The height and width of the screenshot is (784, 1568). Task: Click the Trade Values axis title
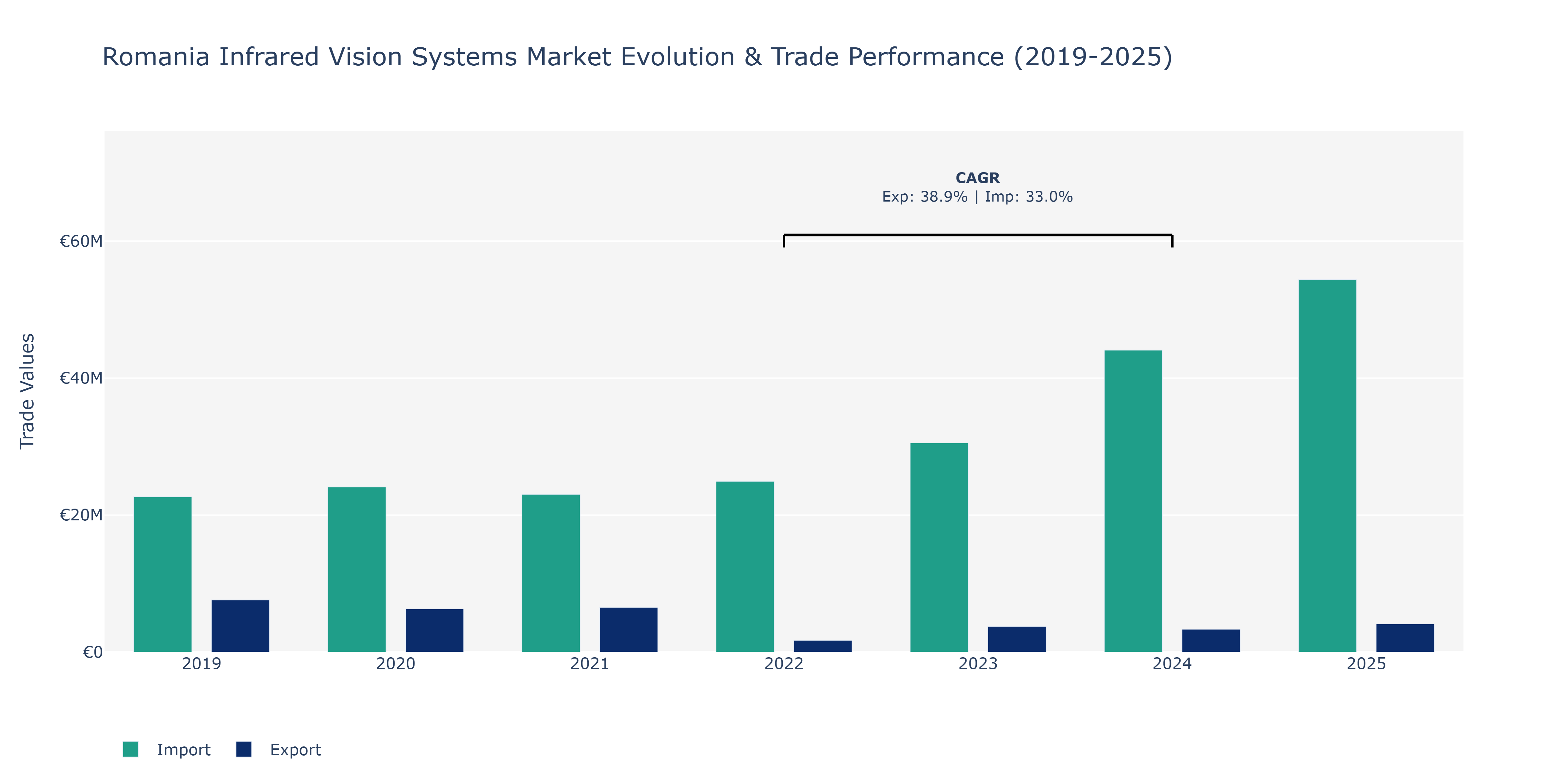[x=27, y=391]
